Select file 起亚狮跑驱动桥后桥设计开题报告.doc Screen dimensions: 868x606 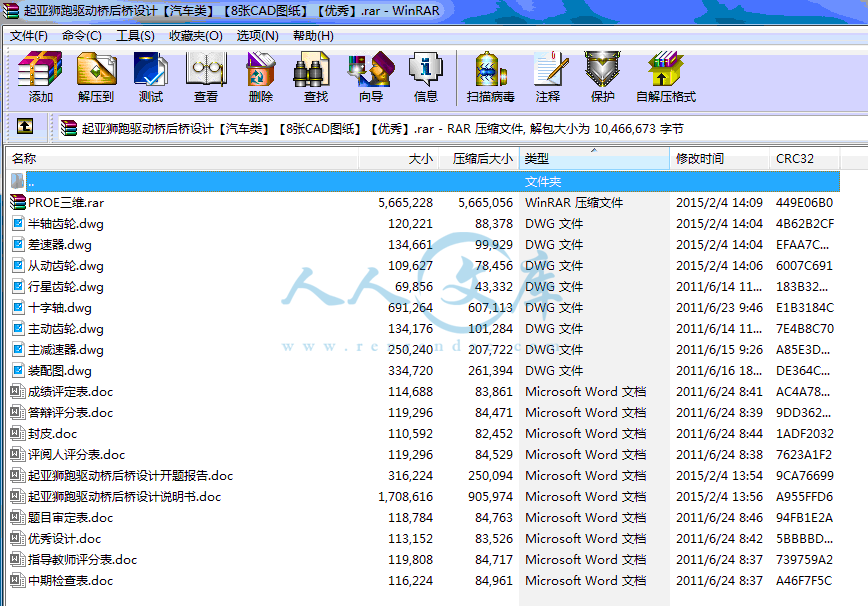pos(131,476)
